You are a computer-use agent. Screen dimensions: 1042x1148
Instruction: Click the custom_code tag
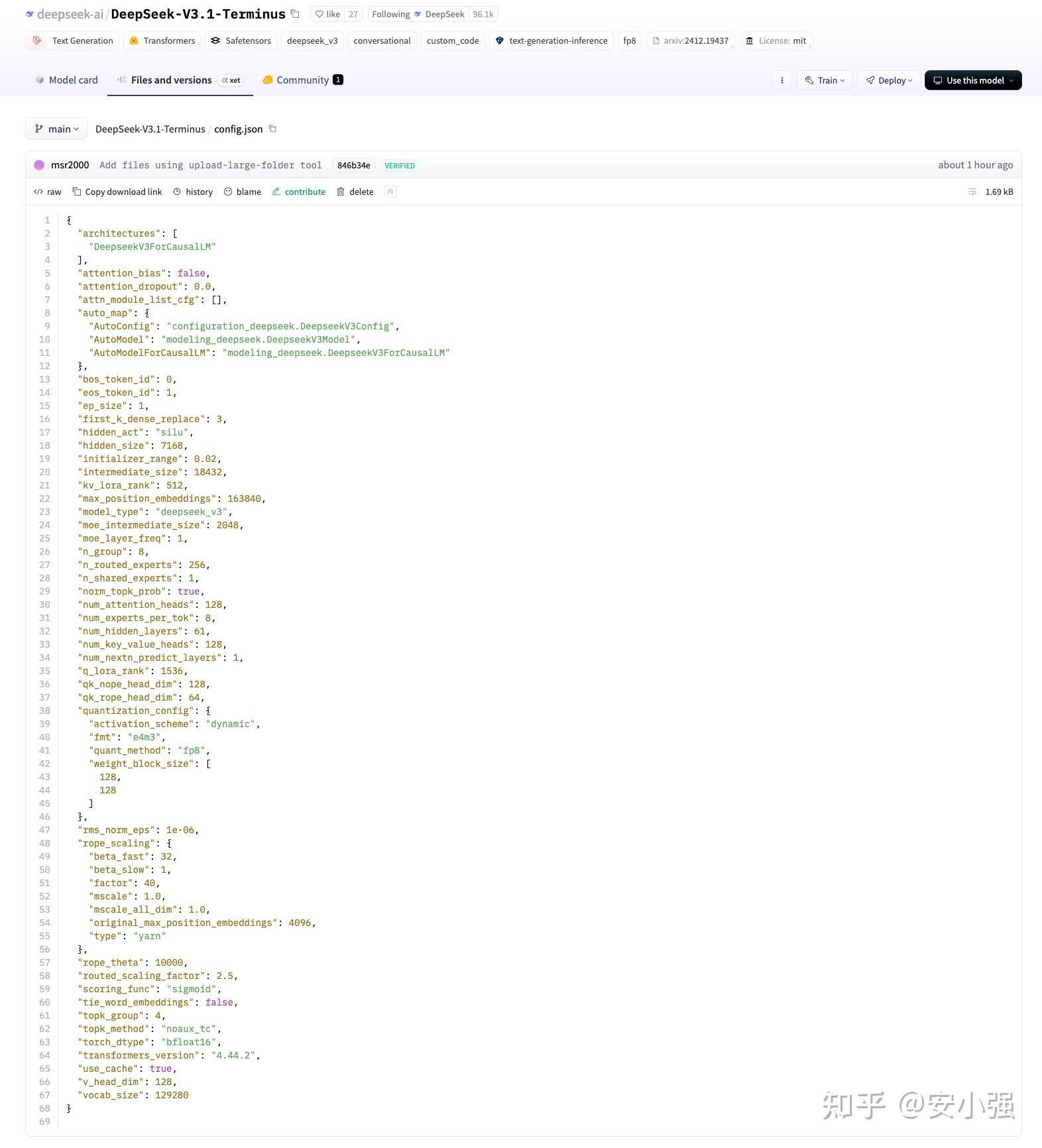453,40
